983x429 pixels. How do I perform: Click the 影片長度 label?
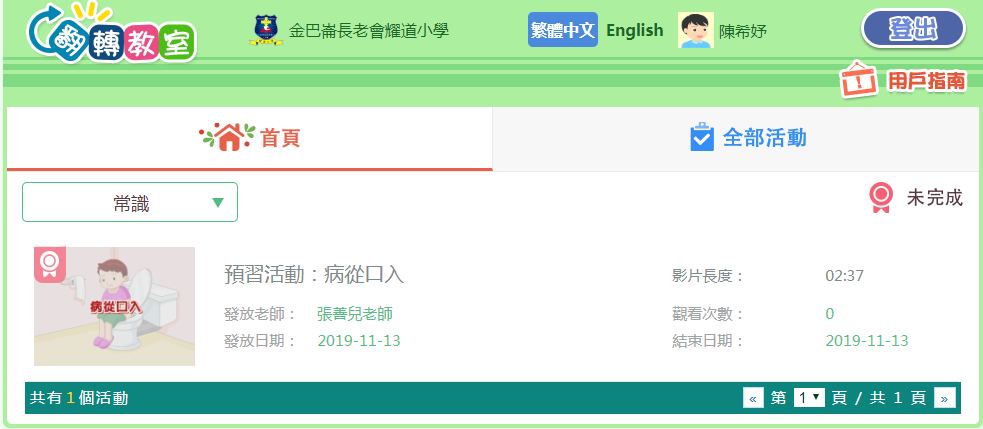point(708,276)
